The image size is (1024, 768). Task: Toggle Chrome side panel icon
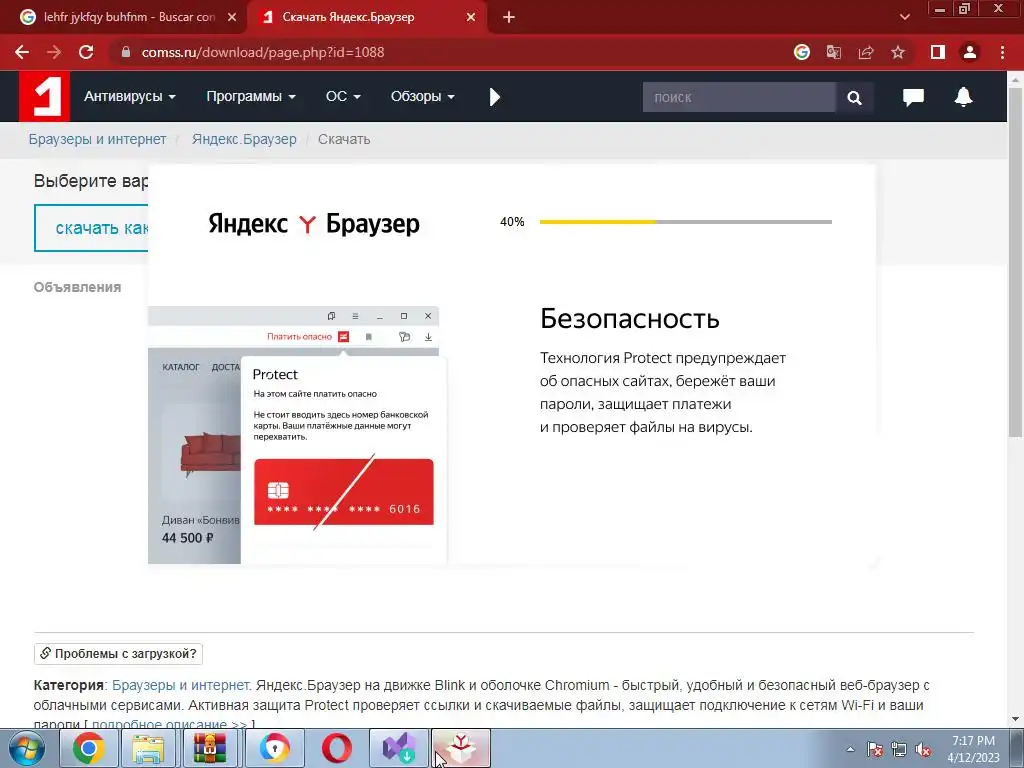pos(938,52)
